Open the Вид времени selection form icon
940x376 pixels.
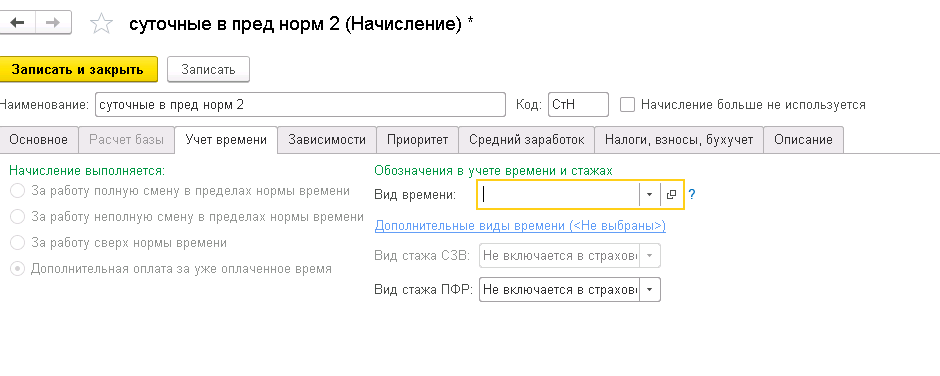point(671,194)
